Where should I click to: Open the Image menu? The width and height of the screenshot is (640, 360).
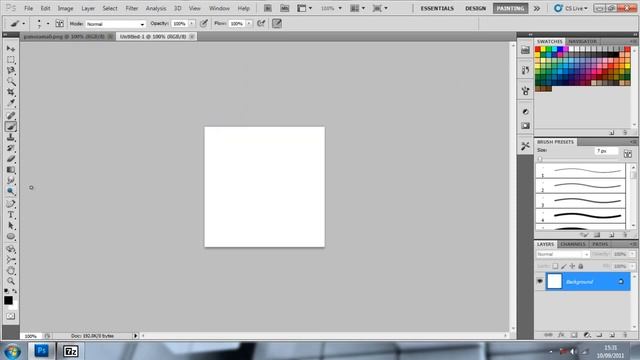coord(65,8)
